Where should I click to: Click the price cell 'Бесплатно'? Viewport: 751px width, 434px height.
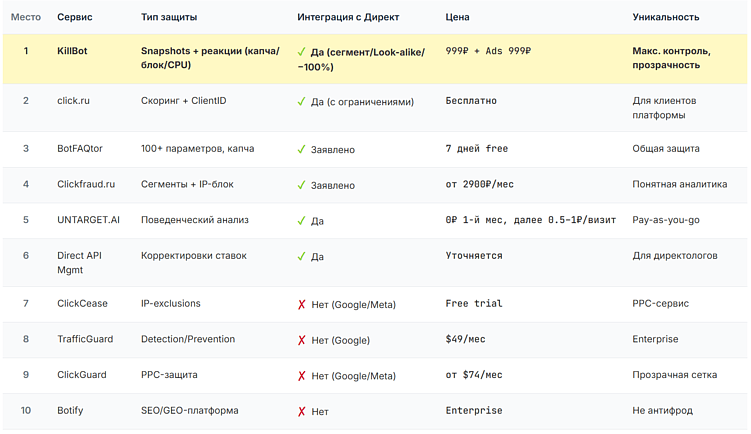tap(471, 101)
